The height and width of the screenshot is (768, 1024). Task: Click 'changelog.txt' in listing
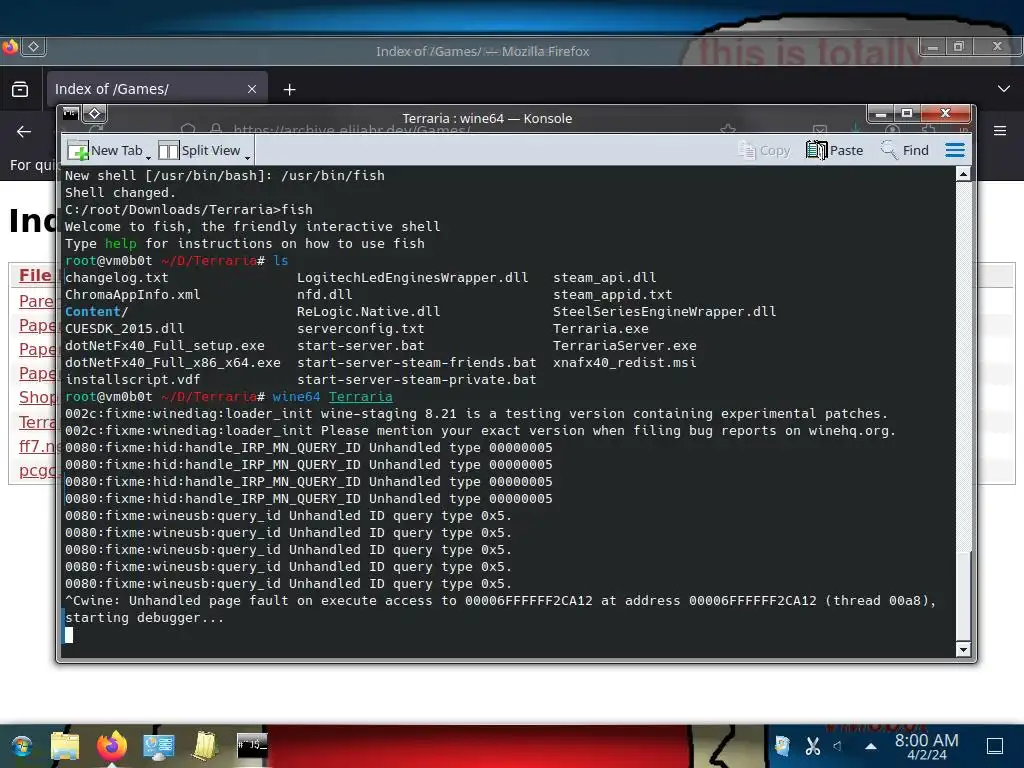(117, 278)
